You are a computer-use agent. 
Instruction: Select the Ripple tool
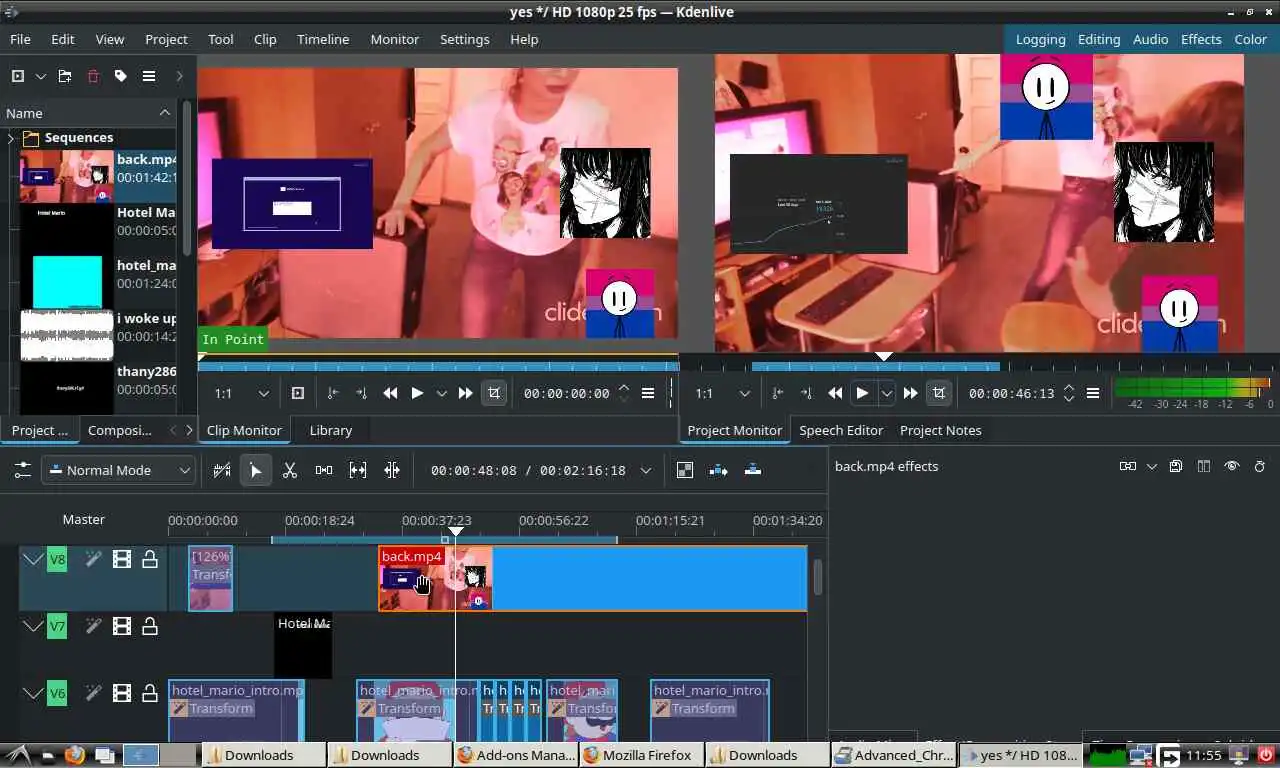[392, 470]
